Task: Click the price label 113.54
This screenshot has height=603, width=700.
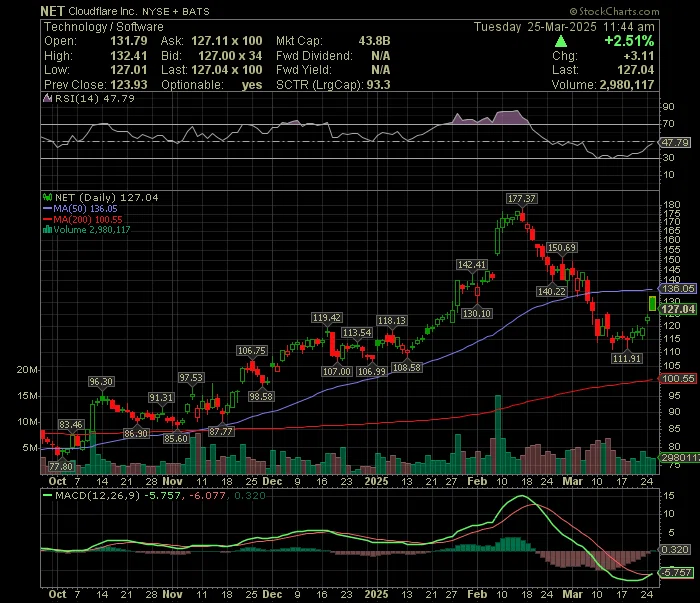Action: pos(357,333)
